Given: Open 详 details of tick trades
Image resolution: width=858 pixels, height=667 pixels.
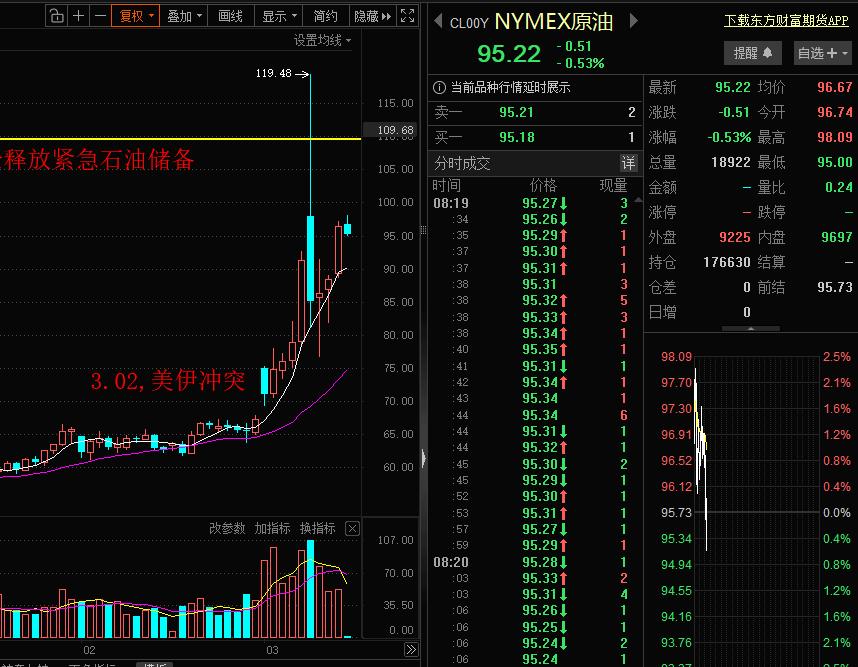Looking at the screenshot, I should click(x=628, y=163).
